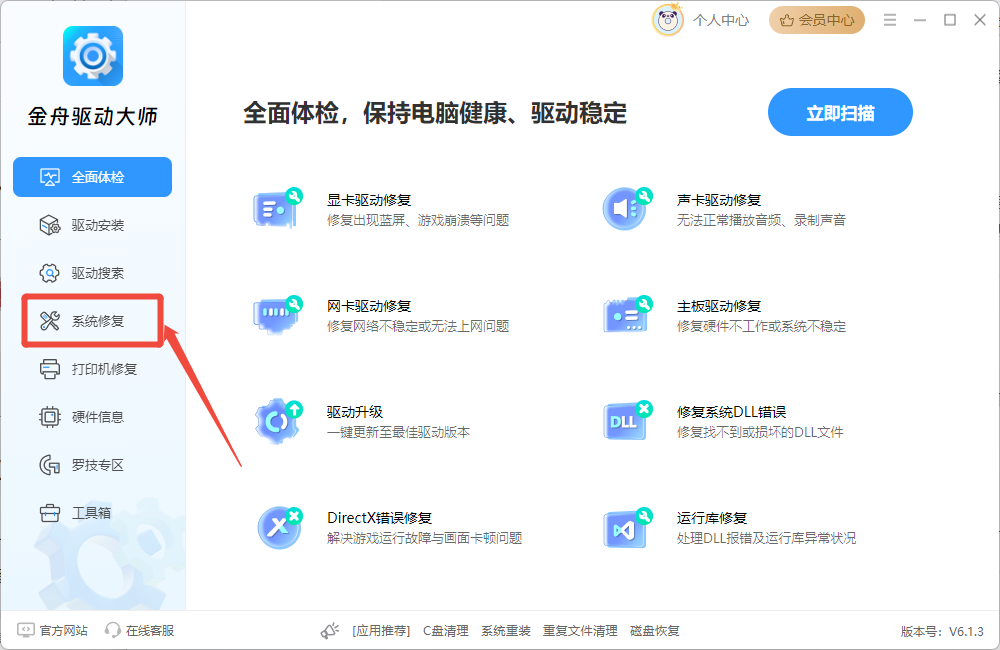
Task: Click the panda avatar icon
Action: click(x=667, y=20)
